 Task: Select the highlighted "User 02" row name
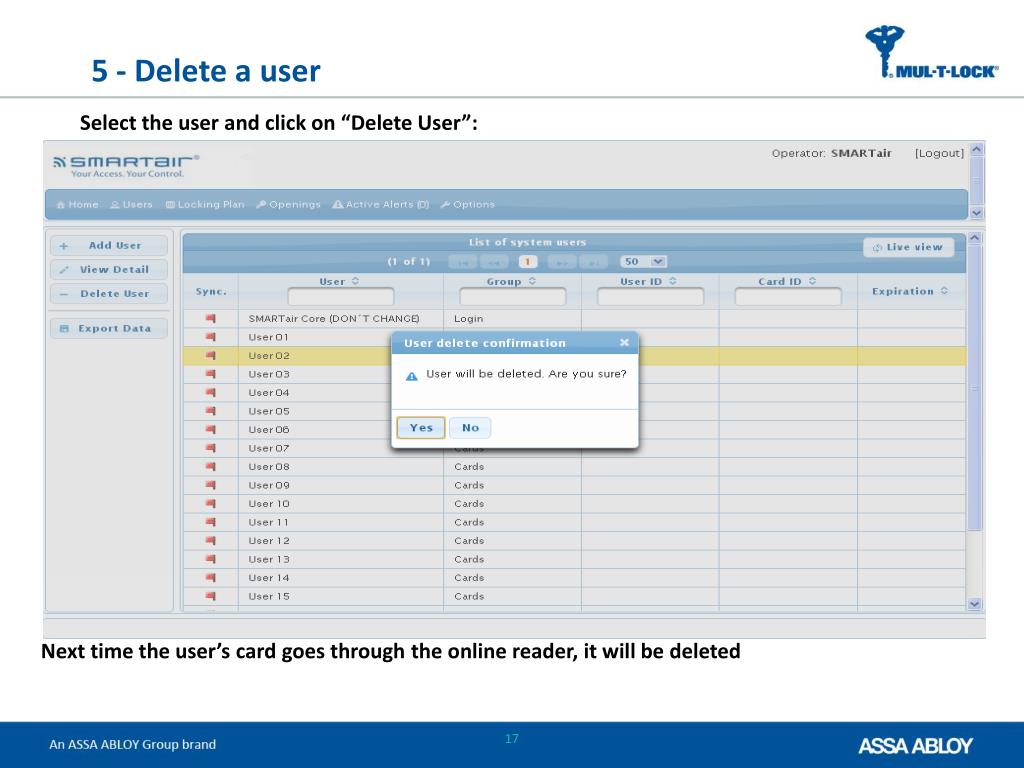pos(269,355)
